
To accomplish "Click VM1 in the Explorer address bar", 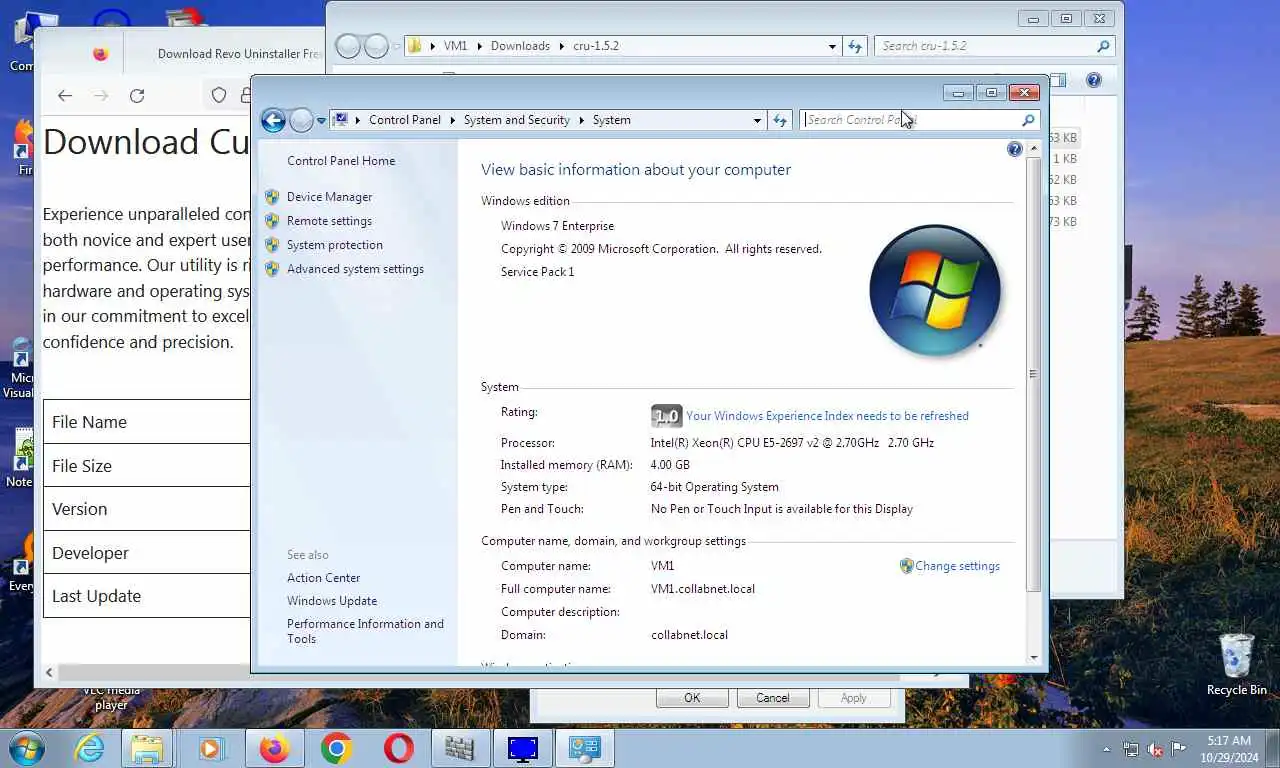I will pos(455,46).
